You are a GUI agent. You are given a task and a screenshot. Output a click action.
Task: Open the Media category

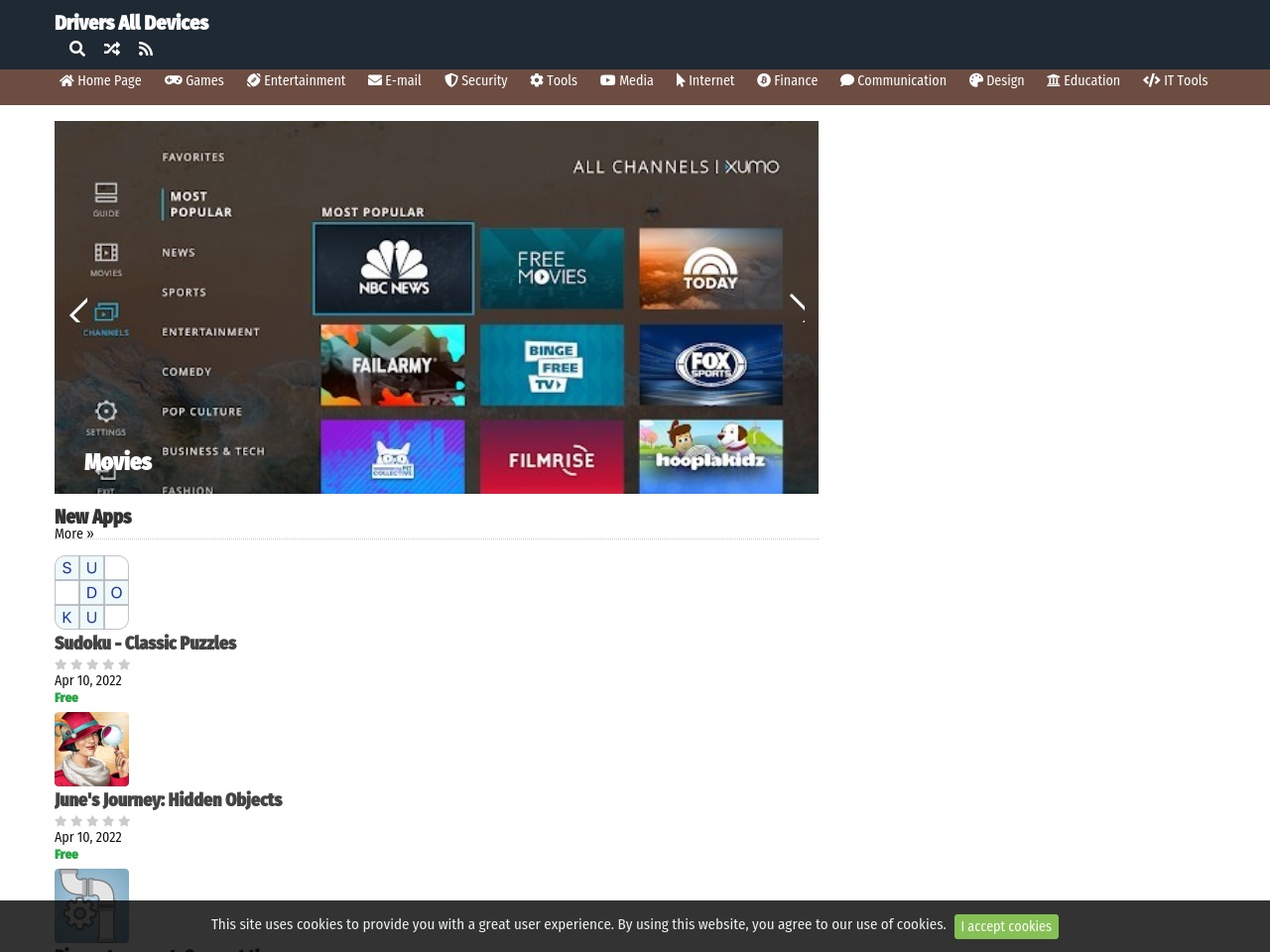[627, 80]
